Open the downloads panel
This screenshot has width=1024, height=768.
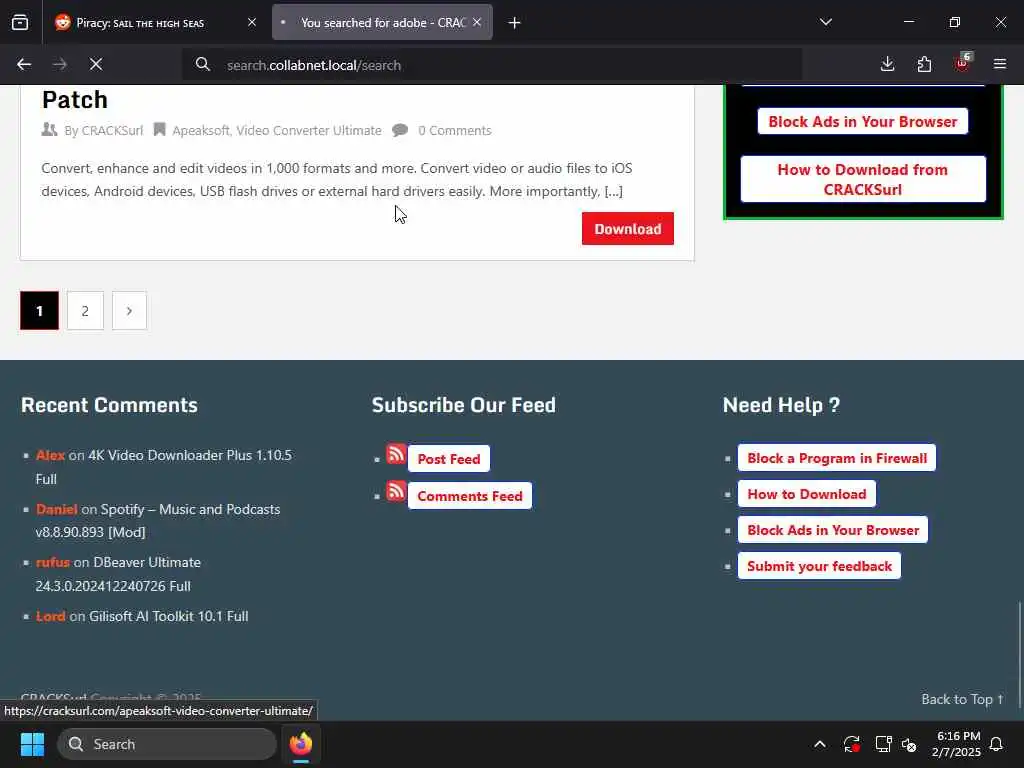pos(888,64)
